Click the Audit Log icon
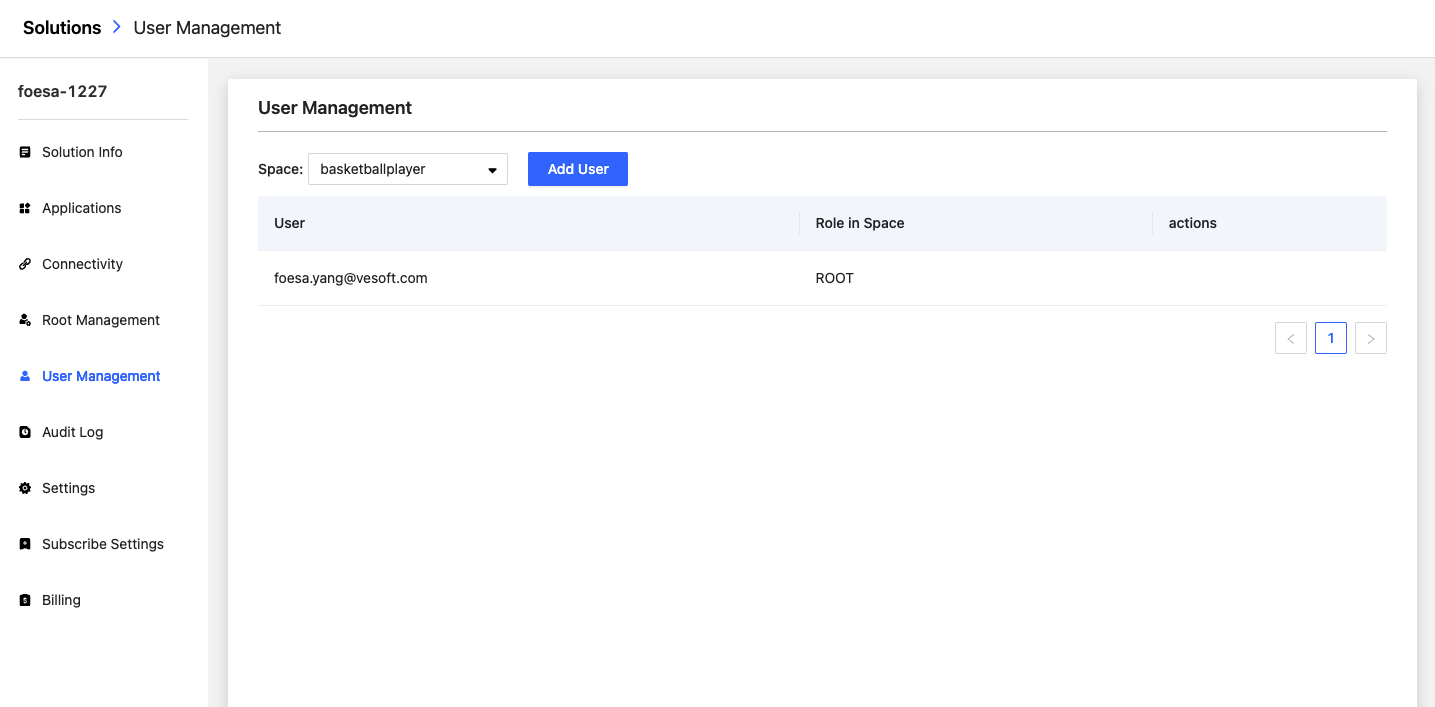The height and width of the screenshot is (707, 1435). (25, 432)
